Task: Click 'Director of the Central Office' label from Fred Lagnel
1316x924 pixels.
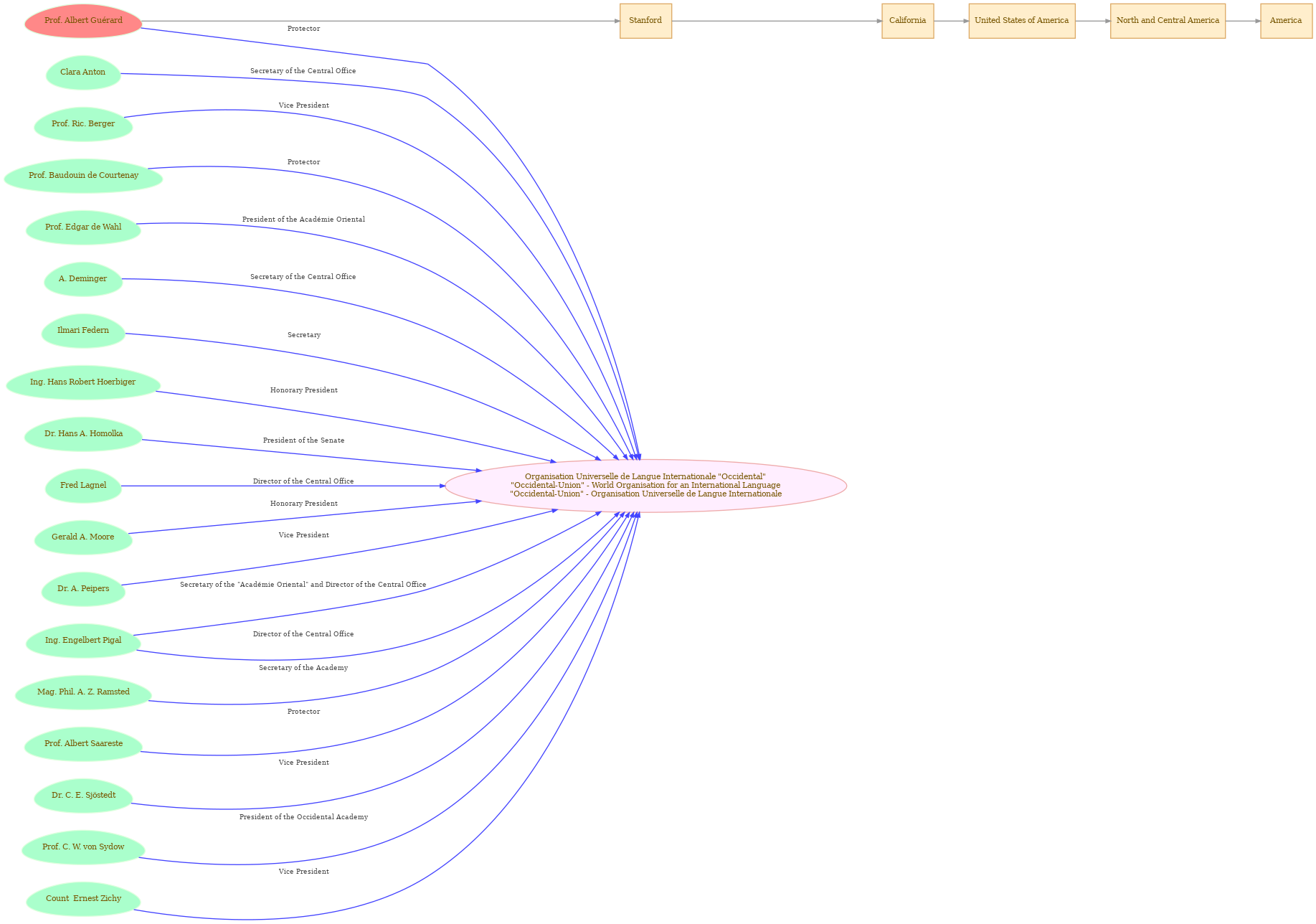Action: tap(303, 481)
